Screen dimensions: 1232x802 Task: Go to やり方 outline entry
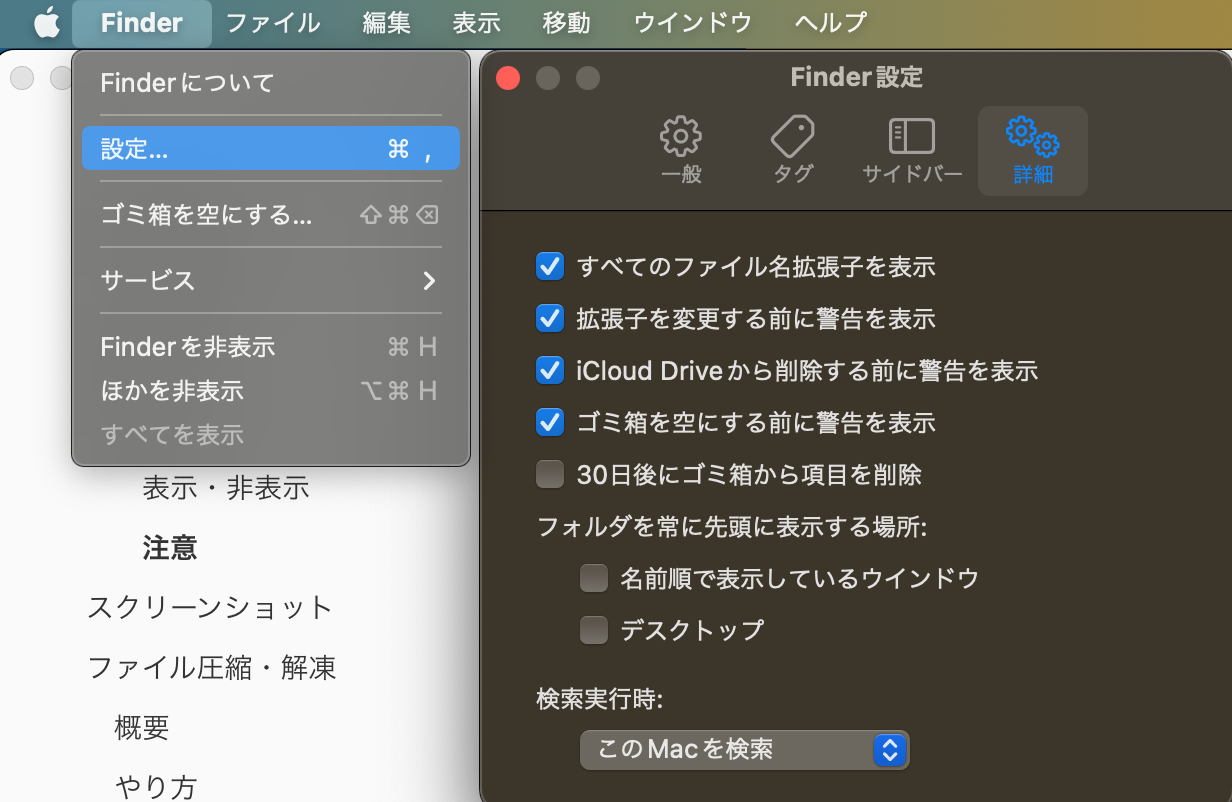point(156,787)
